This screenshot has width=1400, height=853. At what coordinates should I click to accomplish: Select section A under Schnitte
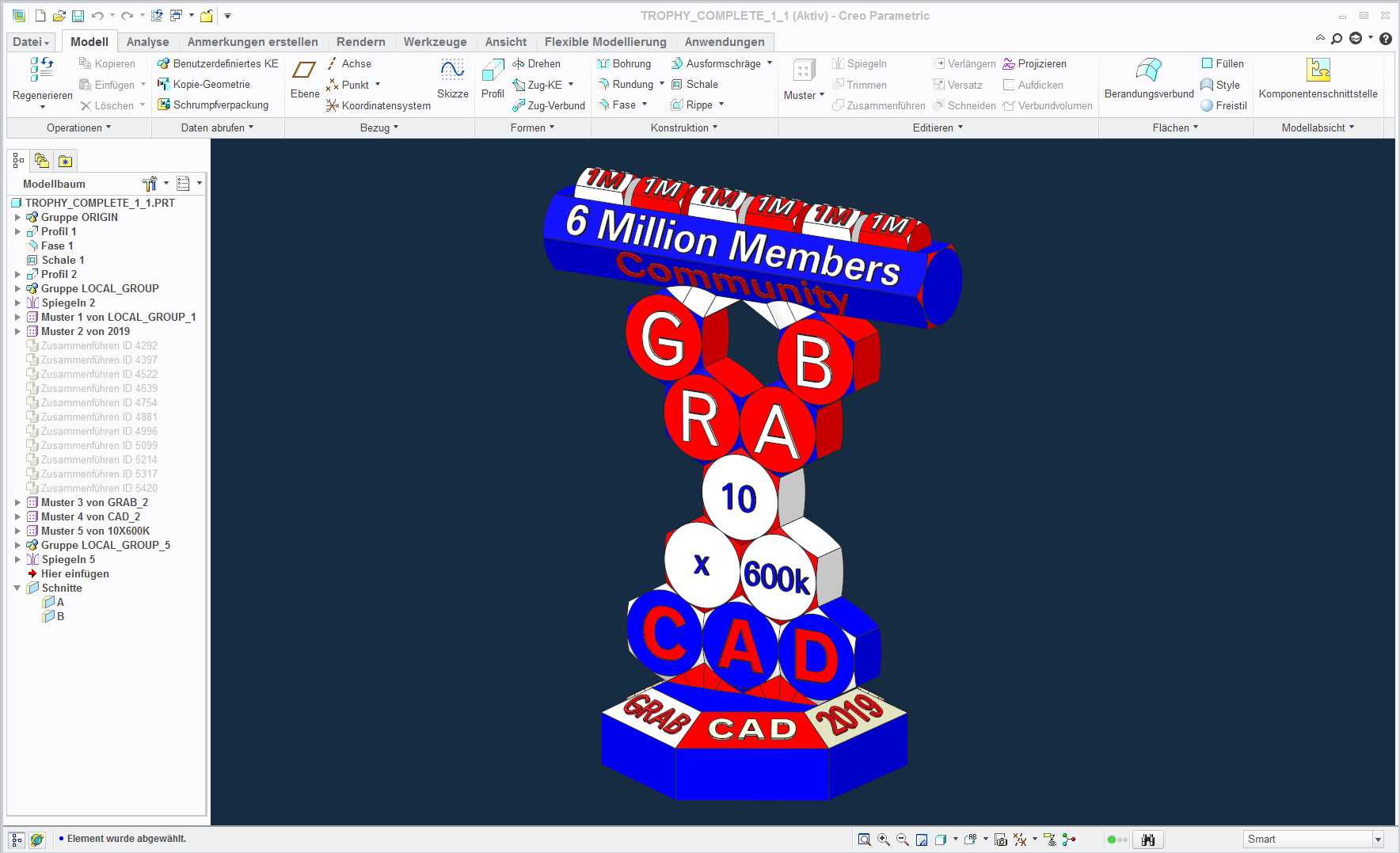click(54, 603)
